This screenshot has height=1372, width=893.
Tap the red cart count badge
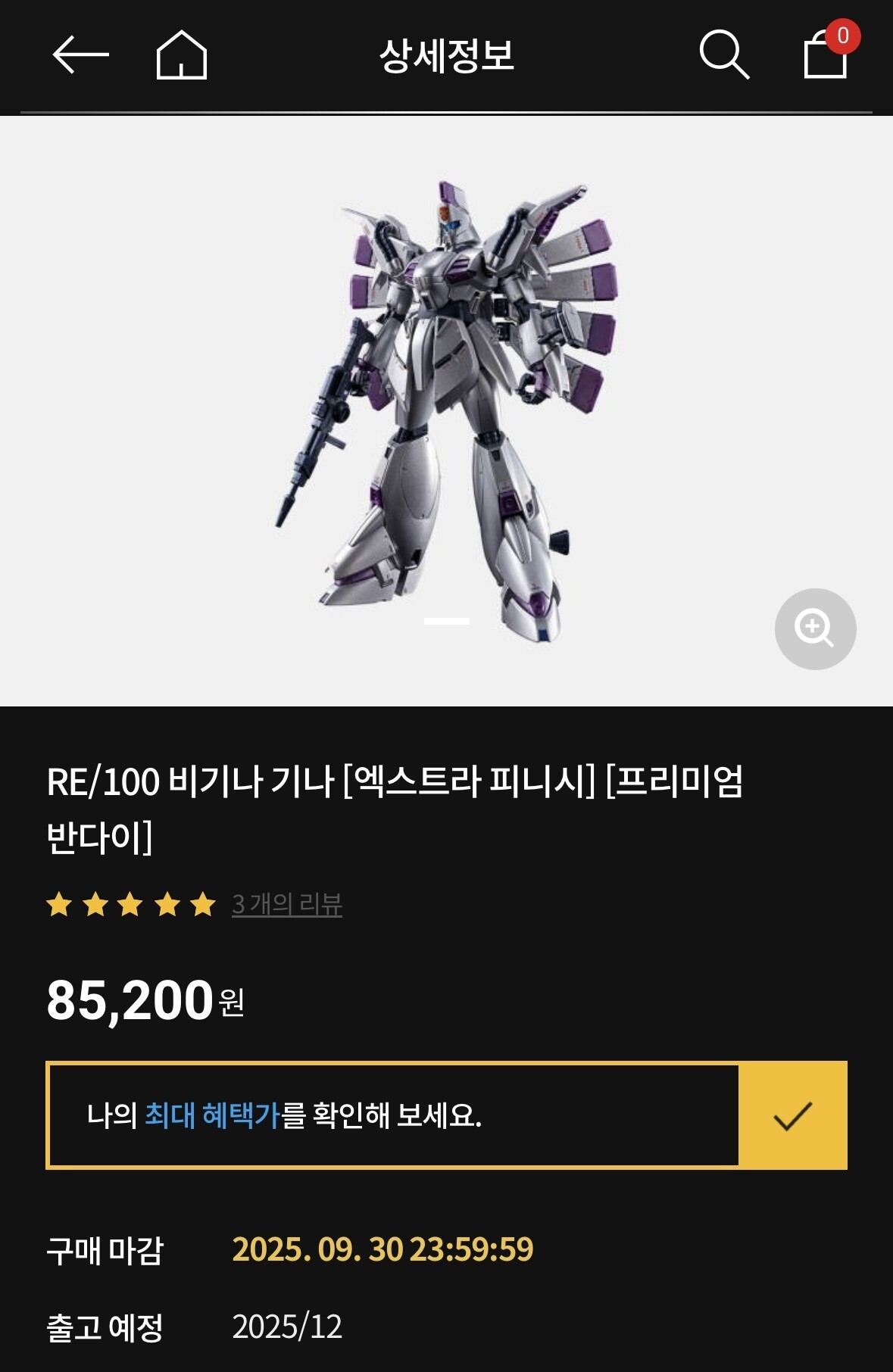coord(843,36)
